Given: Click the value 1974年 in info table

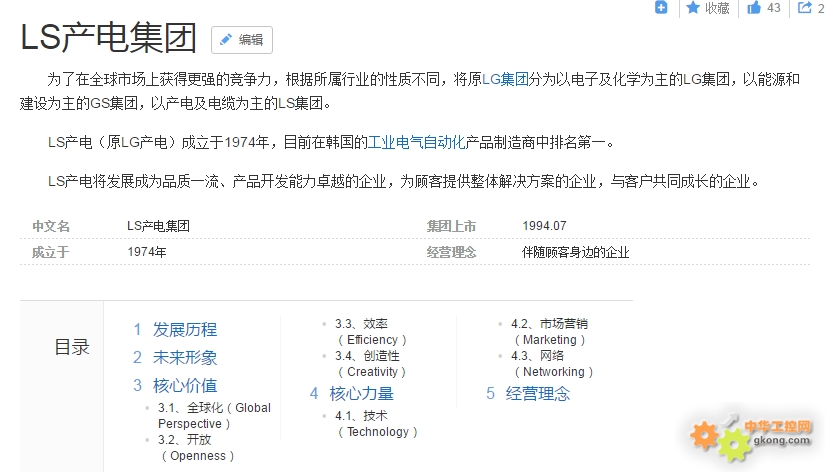Looking at the screenshot, I should (x=147, y=252).
